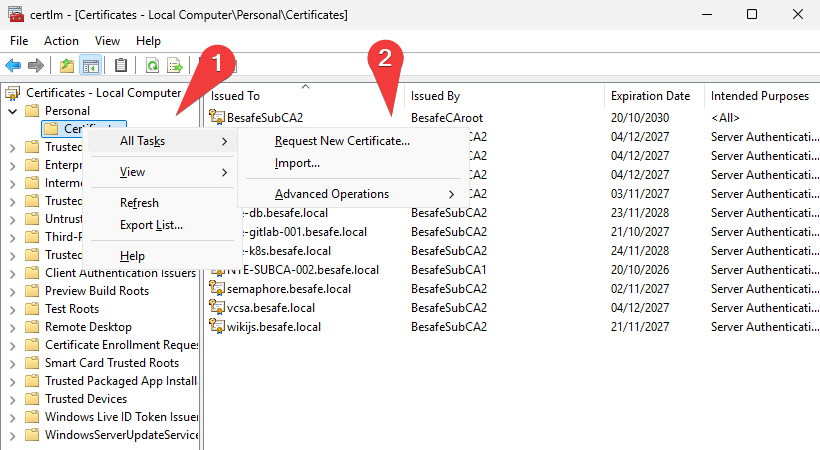This screenshot has width=820, height=450.
Task: Click the blue Back arrow in toolbar
Action: pos(13,65)
